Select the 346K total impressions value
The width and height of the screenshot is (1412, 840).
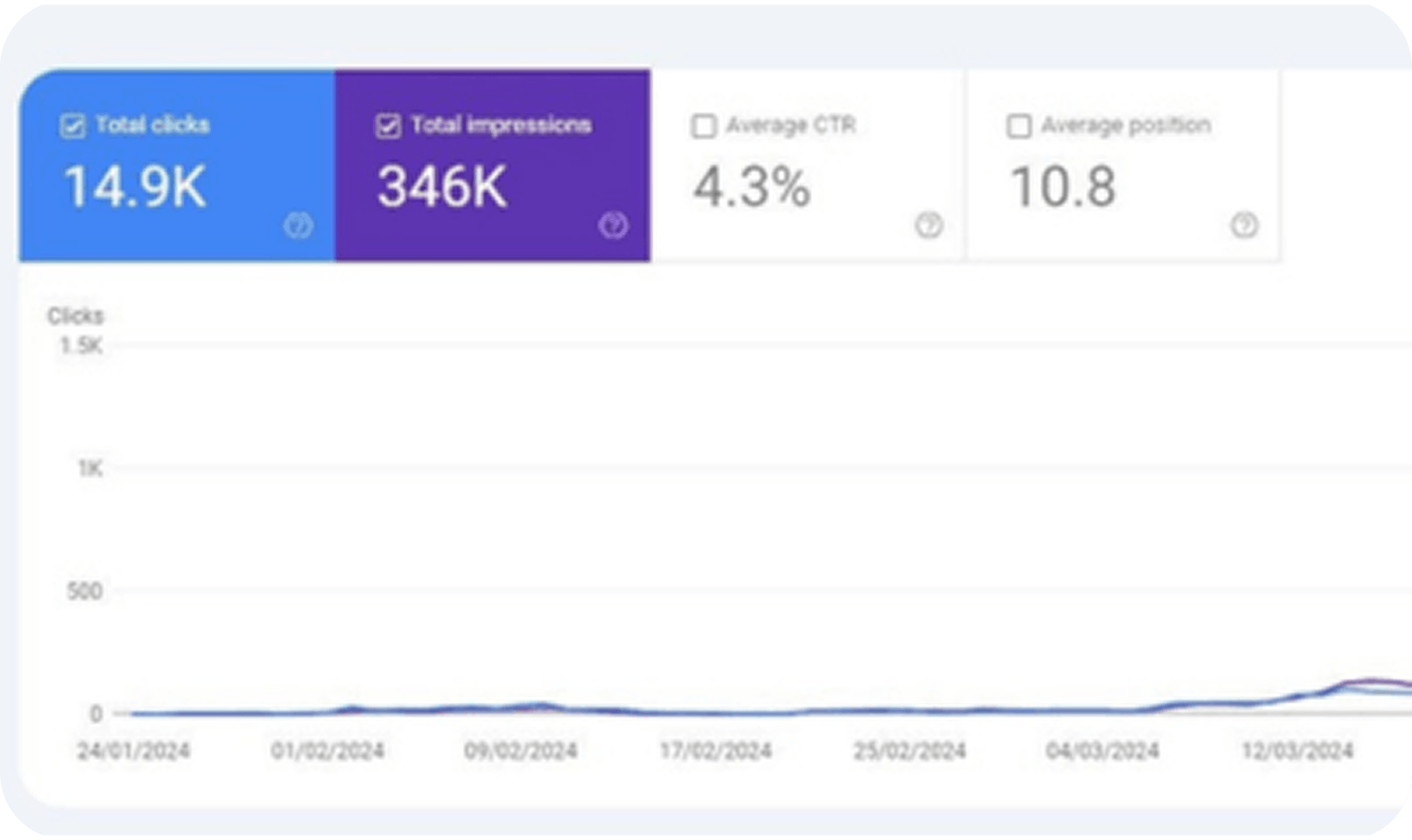(x=442, y=186)
